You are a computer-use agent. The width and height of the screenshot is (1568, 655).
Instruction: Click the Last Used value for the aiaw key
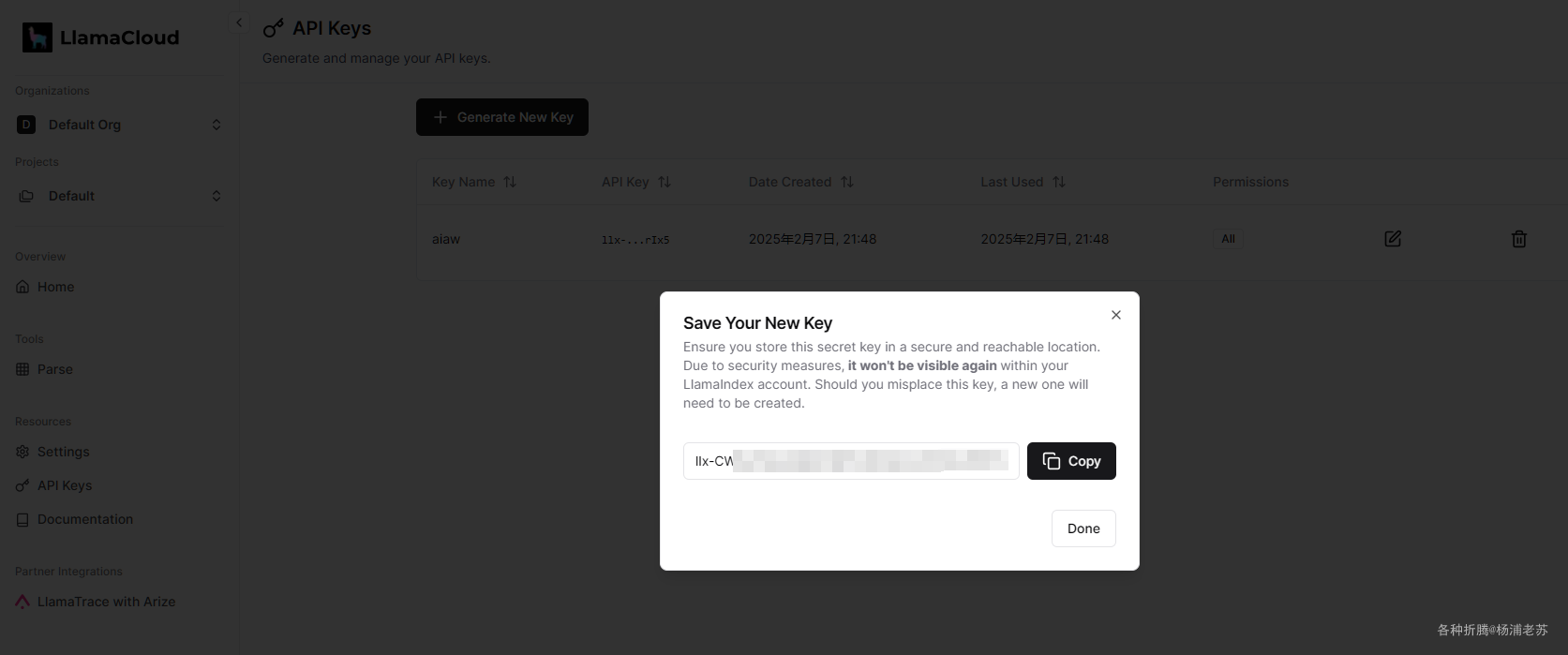click(1045, 239)
